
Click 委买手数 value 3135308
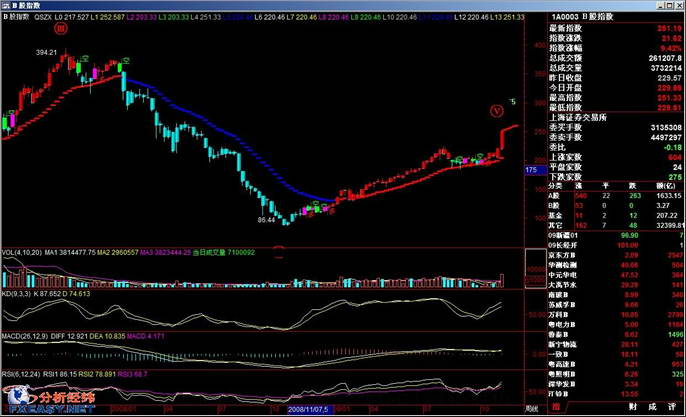pyautogui.click(x=666, y=128)
